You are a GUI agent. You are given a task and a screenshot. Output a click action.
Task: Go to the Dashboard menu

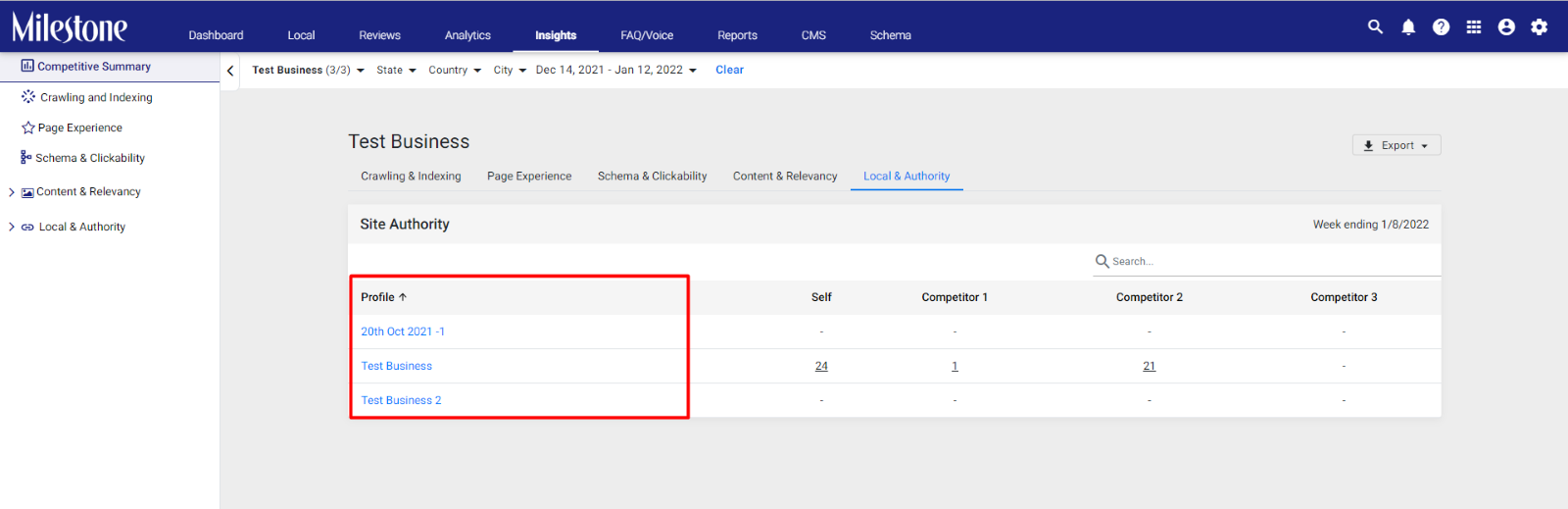pyautogui.click(x=216, y=35)
